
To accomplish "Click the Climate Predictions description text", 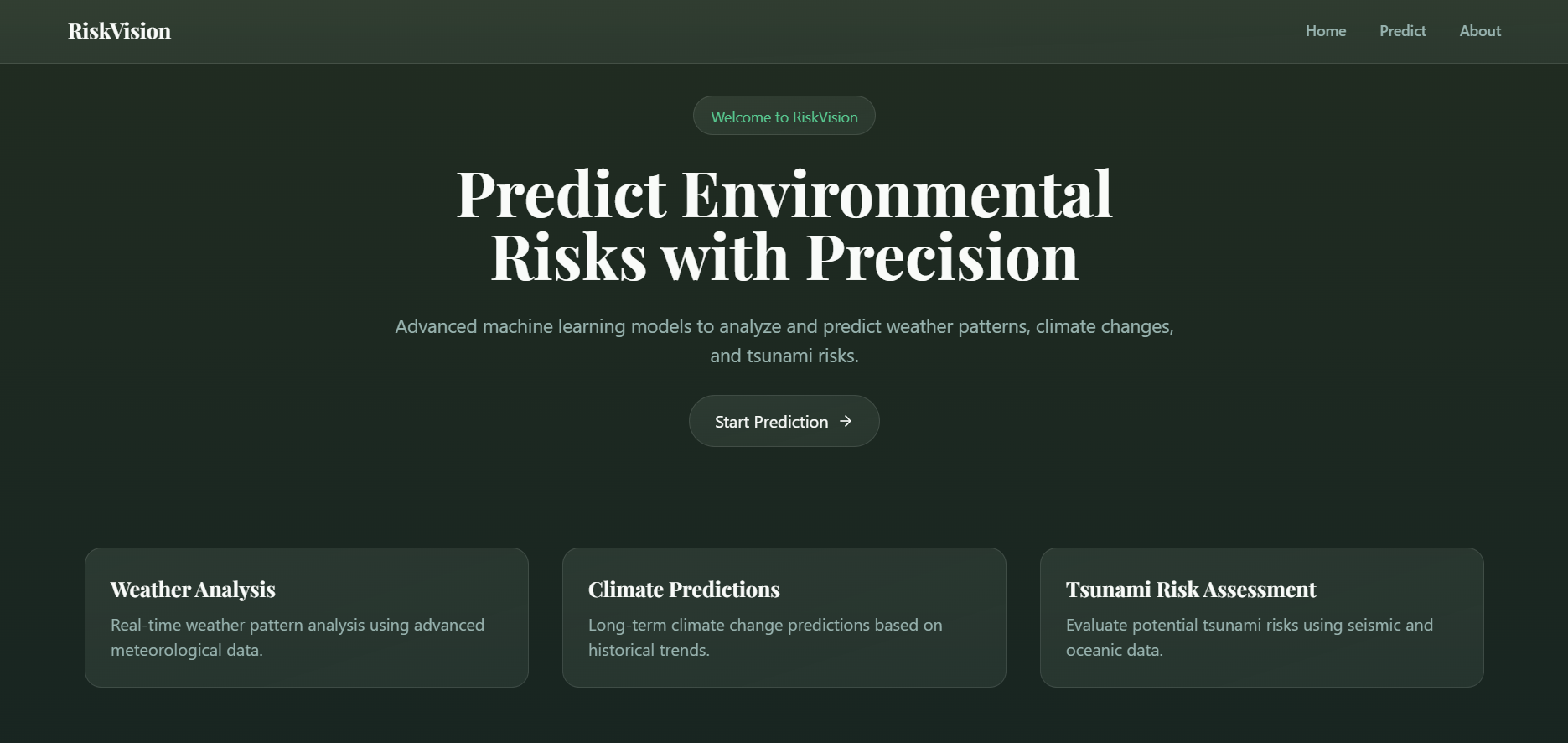I will (x=765, y=636).
